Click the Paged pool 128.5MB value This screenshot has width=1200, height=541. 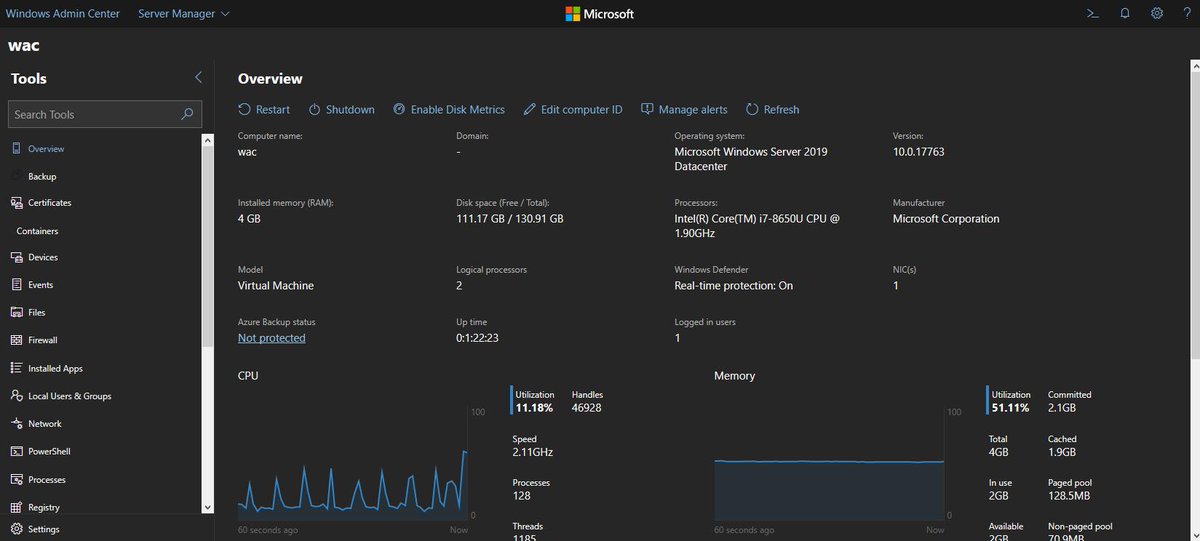point(1067,496)
